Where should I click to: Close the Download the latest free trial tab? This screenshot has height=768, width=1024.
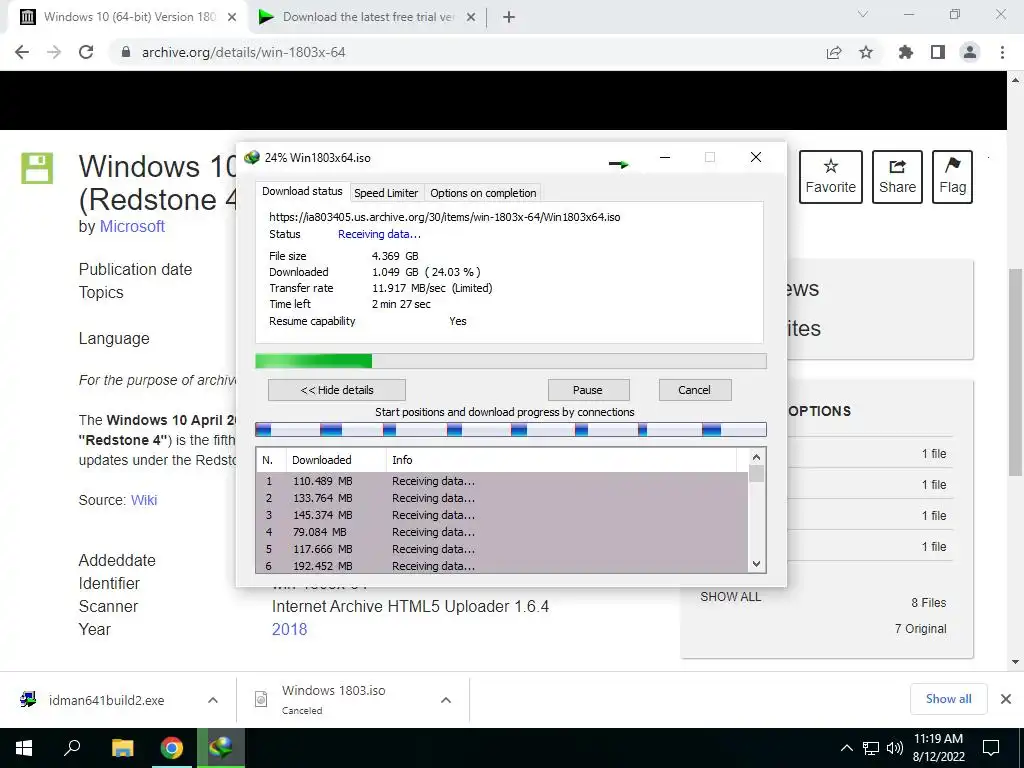[x=471, y=17]
